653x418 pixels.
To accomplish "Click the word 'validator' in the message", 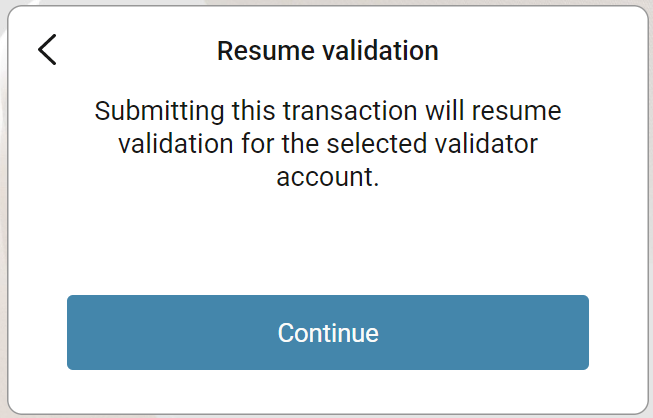I will click(486, 144).
